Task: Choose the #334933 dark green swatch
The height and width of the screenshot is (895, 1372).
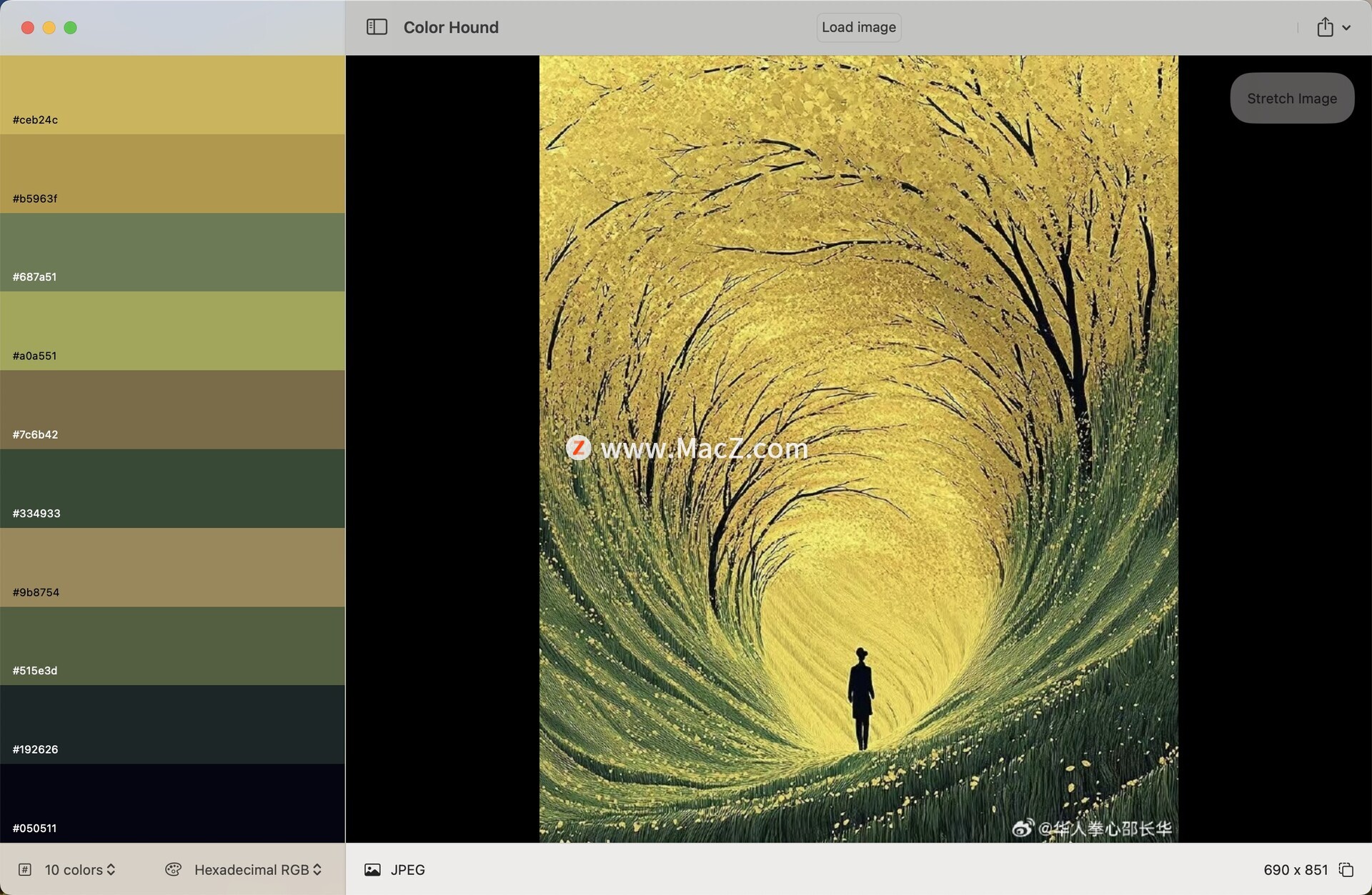Action: tap(172, 489)
